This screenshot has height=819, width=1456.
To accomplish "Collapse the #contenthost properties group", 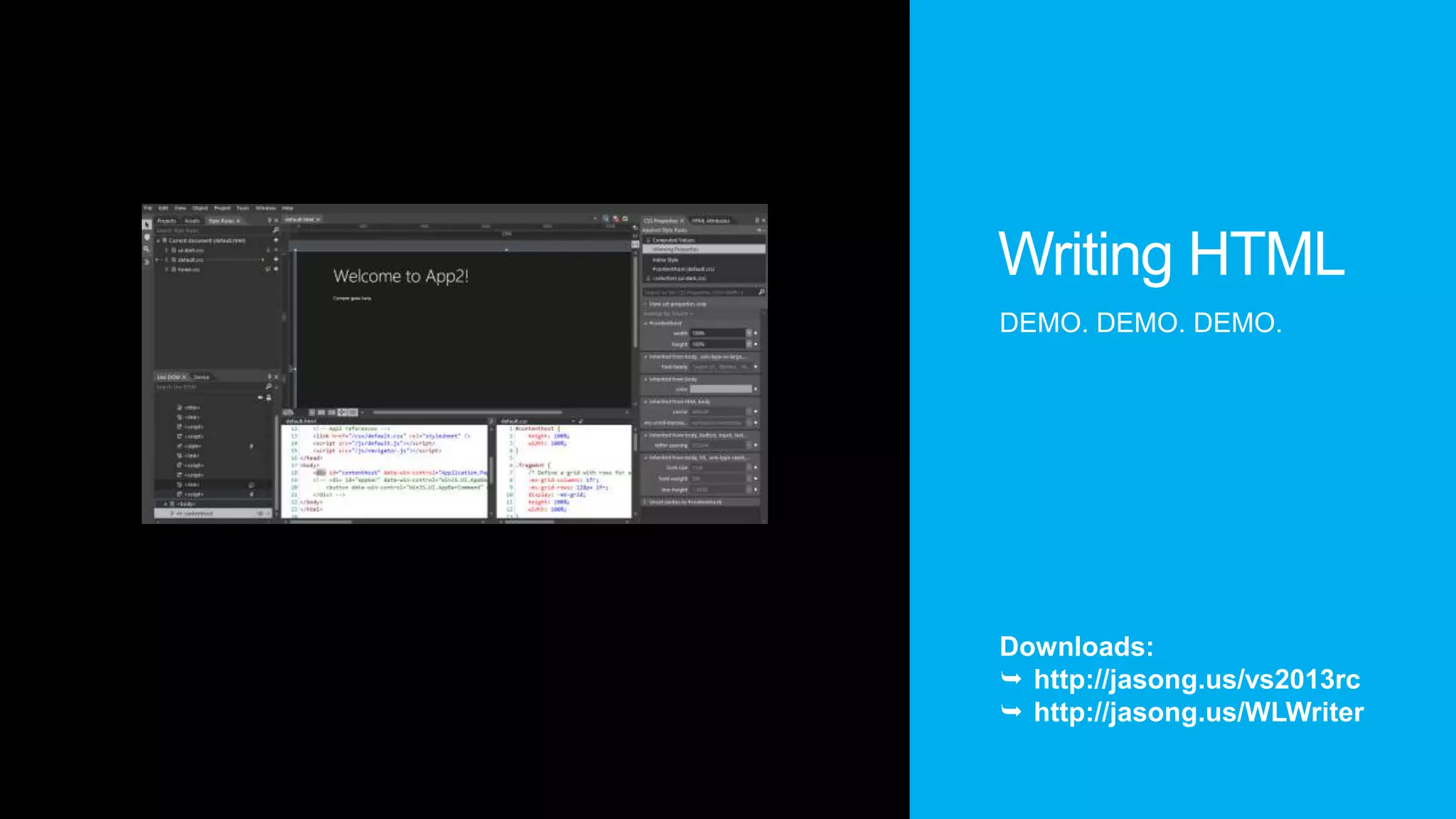I will click(x=646, y=323).
